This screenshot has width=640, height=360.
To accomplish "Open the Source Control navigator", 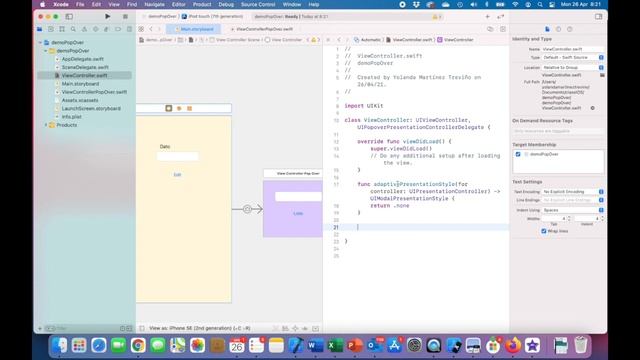I will pyautogui.click(x=51, y=29).
